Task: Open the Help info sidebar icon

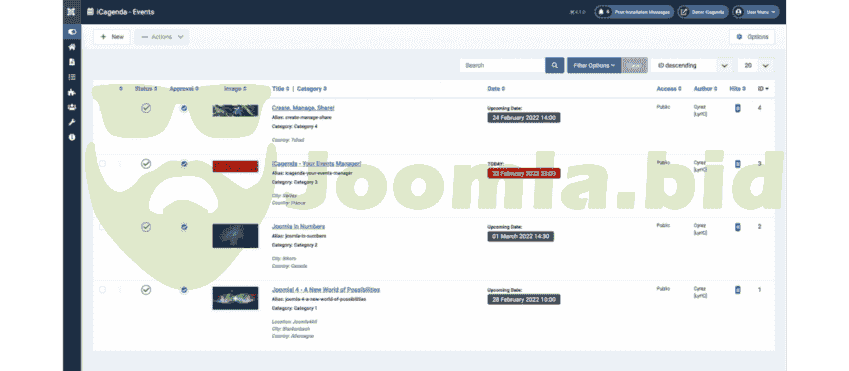Action: tap(72, 138)
